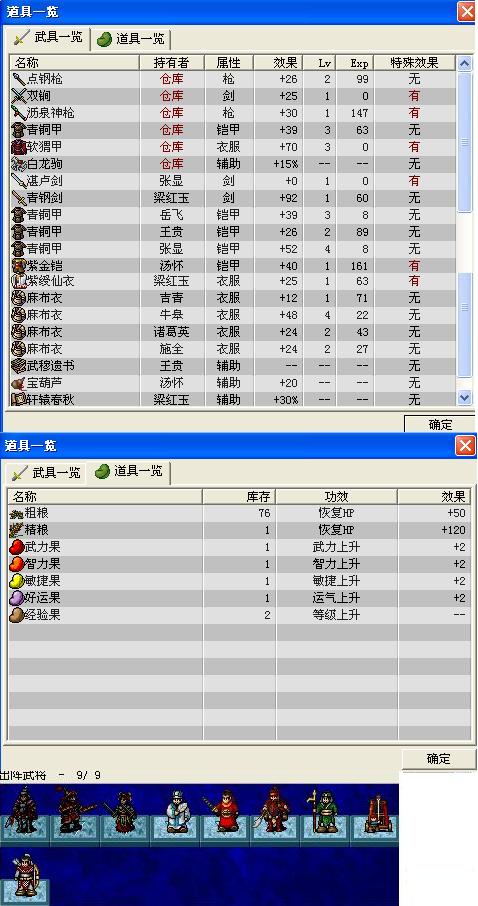
Task: Select 麻布衣 icon held by 吉青
Action: 18,299
